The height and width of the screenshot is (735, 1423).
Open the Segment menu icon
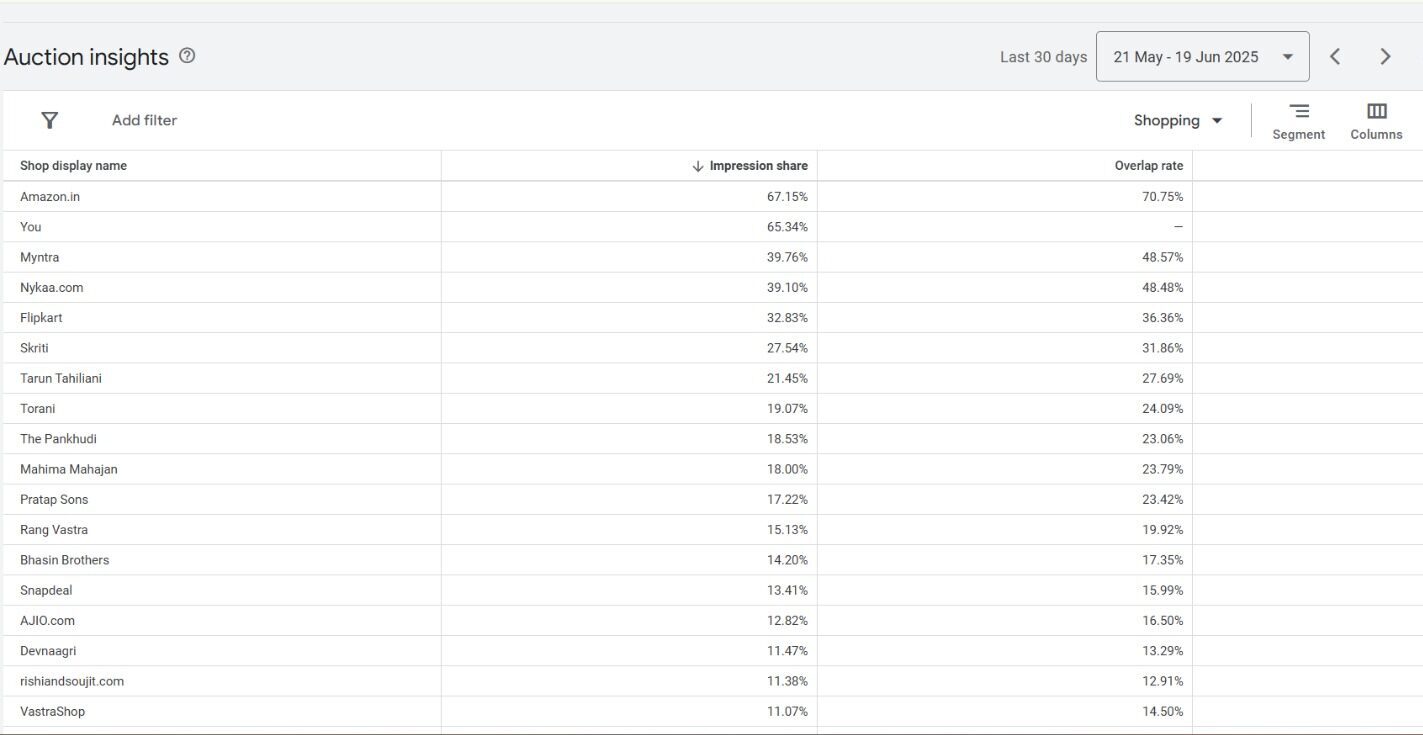1298,111
